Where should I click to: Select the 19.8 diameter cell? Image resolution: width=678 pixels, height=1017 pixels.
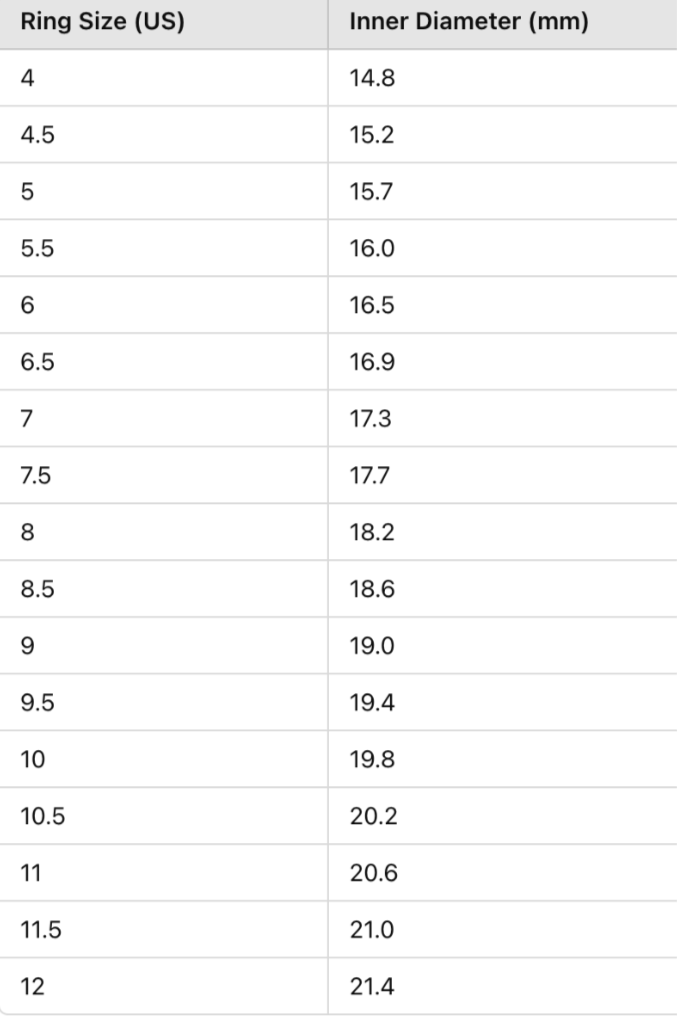372,760
